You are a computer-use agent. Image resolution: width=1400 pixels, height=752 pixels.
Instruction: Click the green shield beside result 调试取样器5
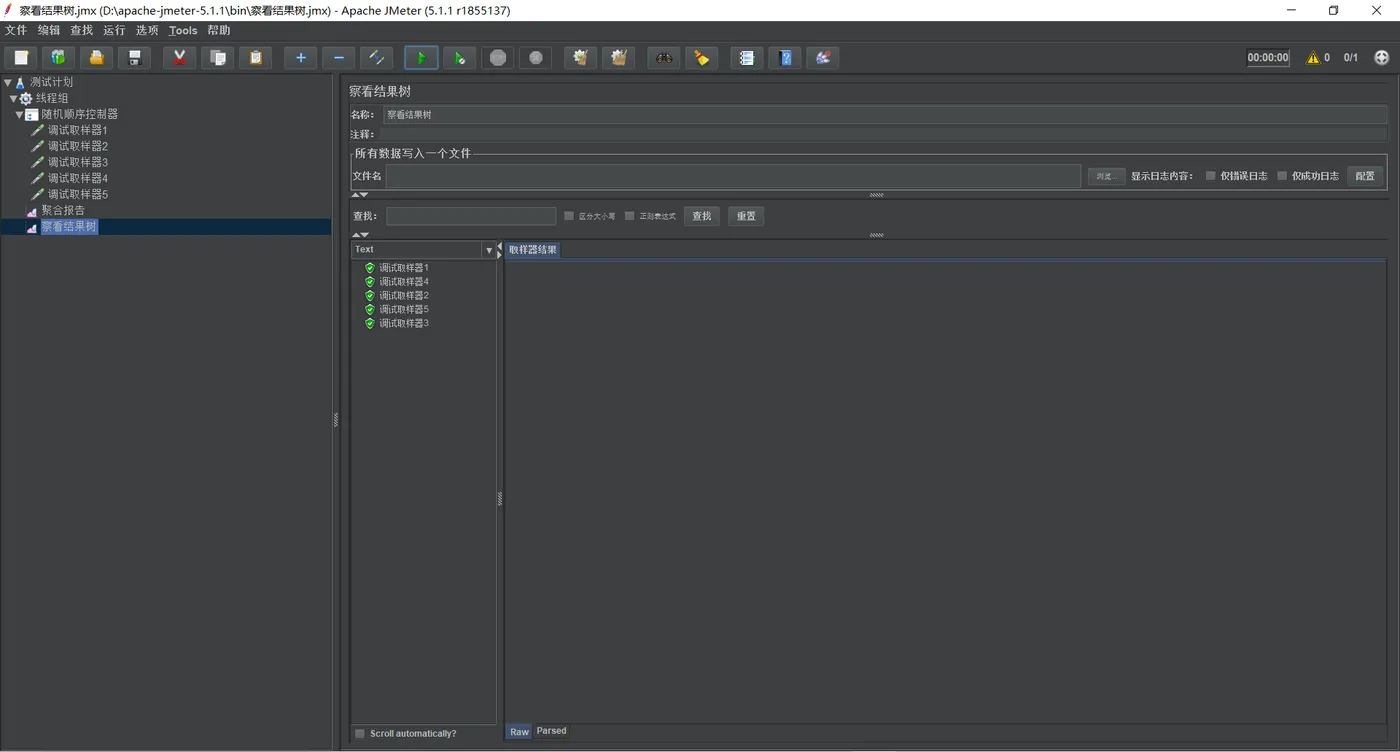point(370,310)
